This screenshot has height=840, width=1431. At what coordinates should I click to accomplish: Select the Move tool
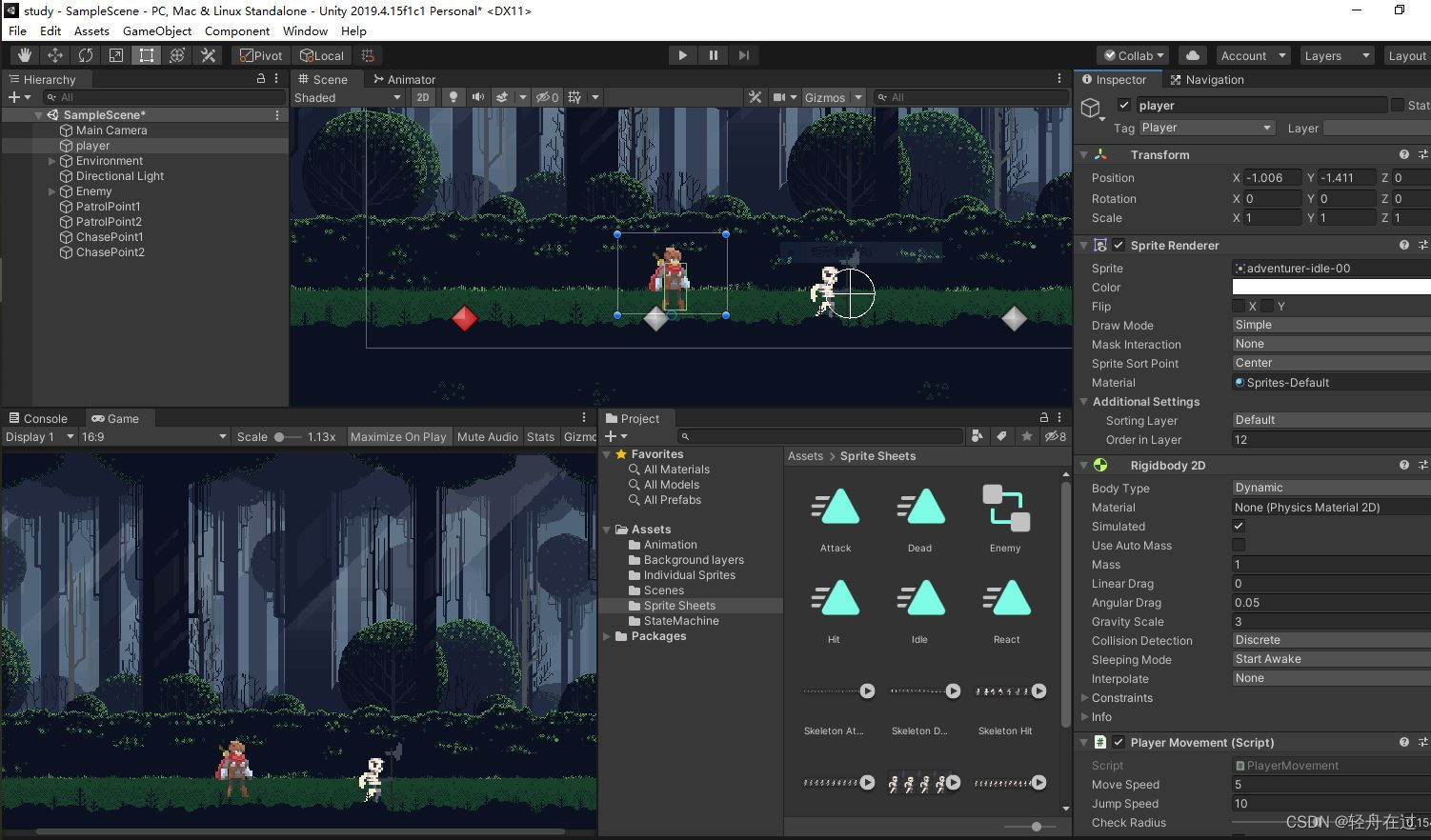click(54, 55)
